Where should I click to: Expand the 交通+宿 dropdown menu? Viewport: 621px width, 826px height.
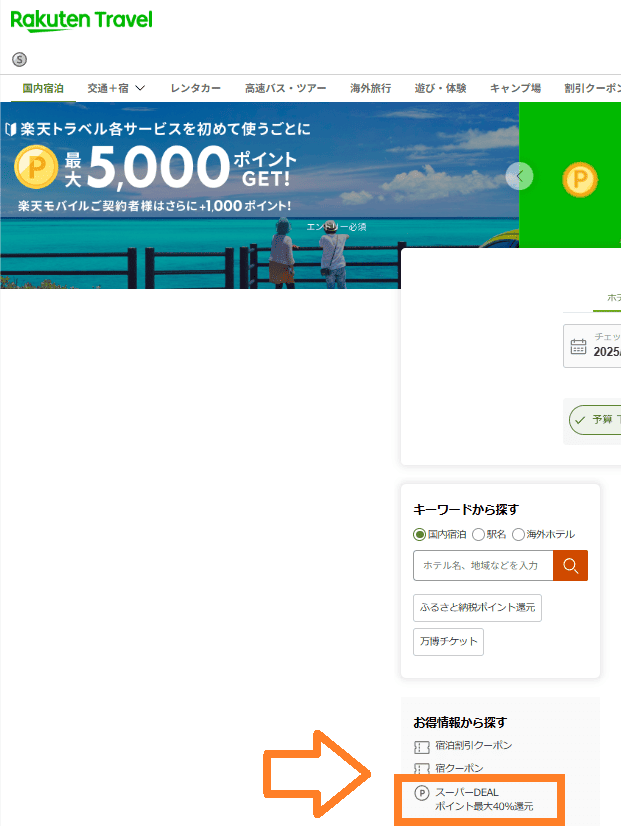[x=116, y=88]
